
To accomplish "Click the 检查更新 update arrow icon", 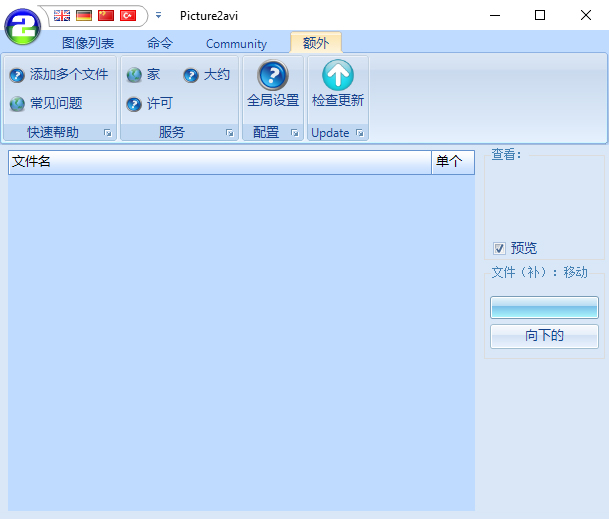I will tap(338, 75).
